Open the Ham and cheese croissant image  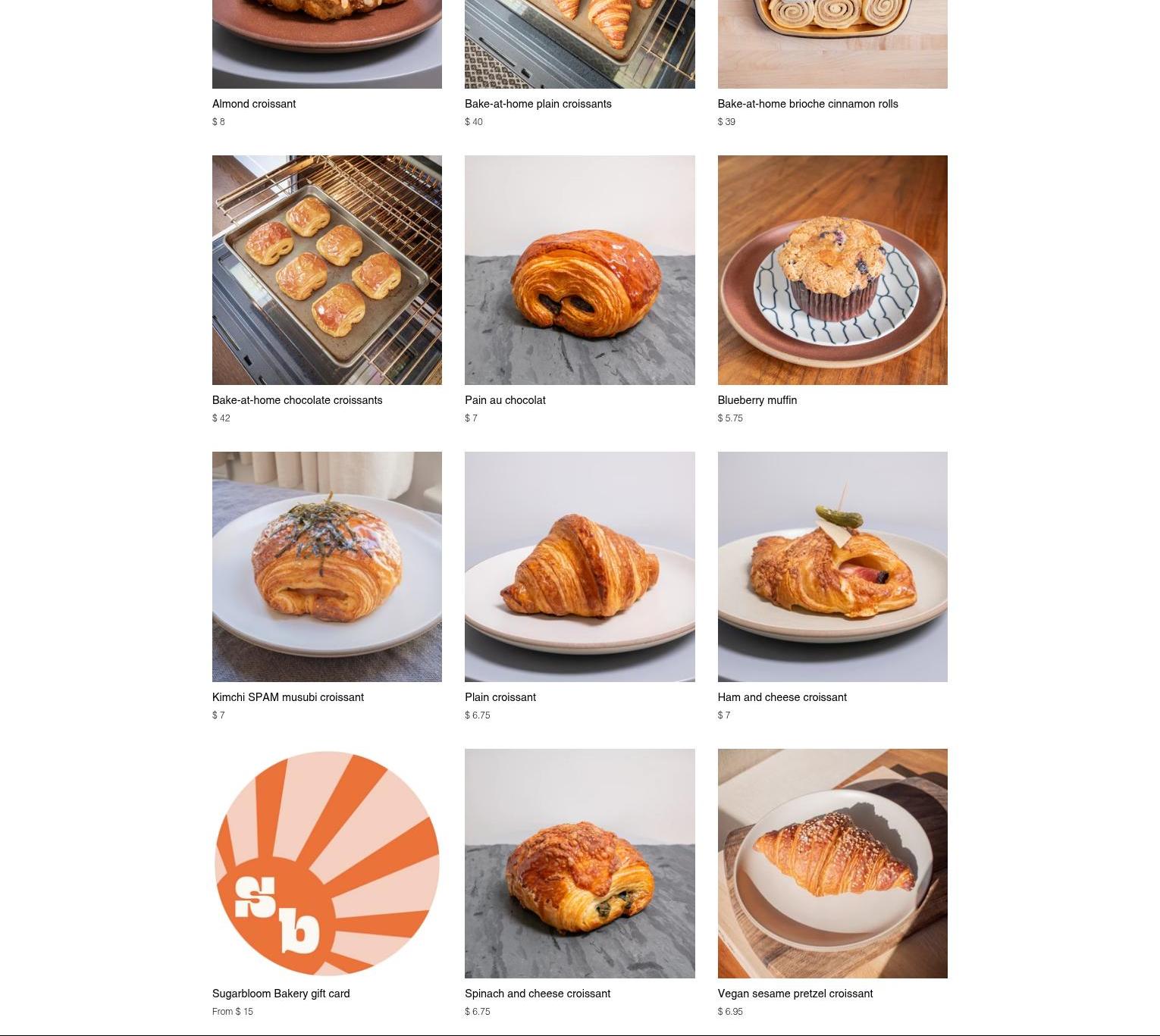pyautogui.click(x=832, y=567)
